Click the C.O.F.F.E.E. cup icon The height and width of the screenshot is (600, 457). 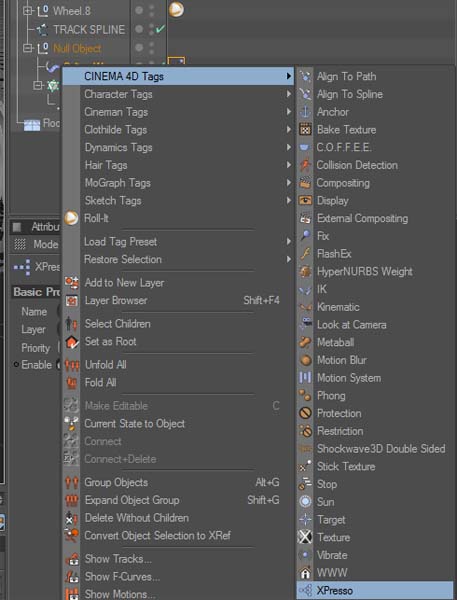click(x=305, y=147)
